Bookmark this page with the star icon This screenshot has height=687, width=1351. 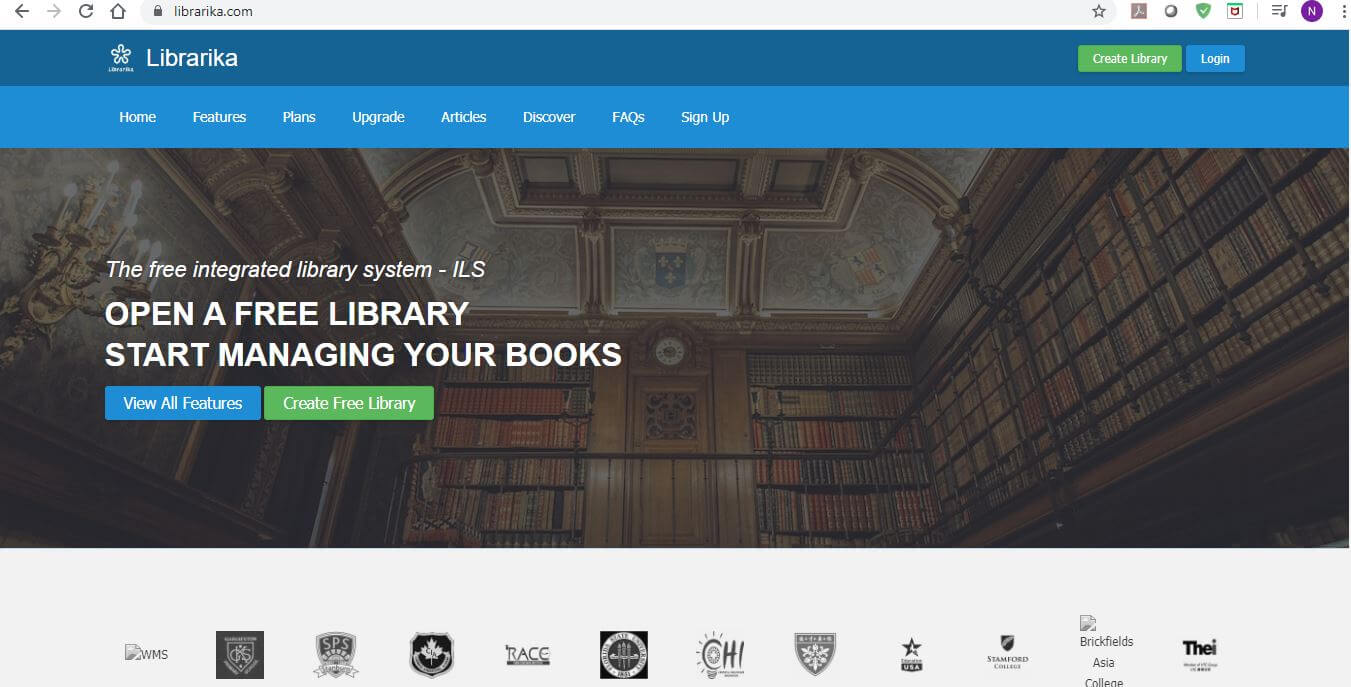[x=1099, y=11]
